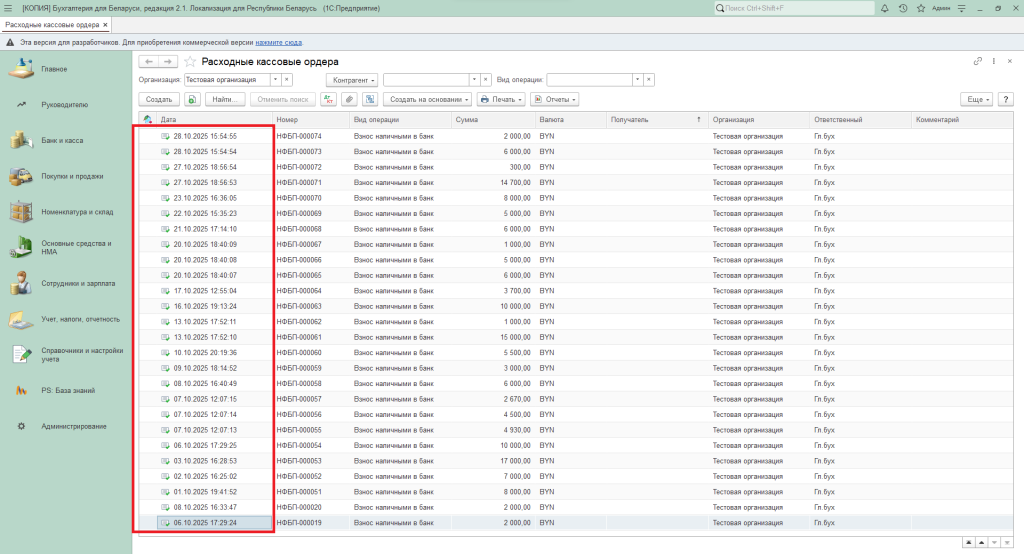1024x554 pixels.
Task: Click the paperclip attached files icon
Action: coord(349,99)
